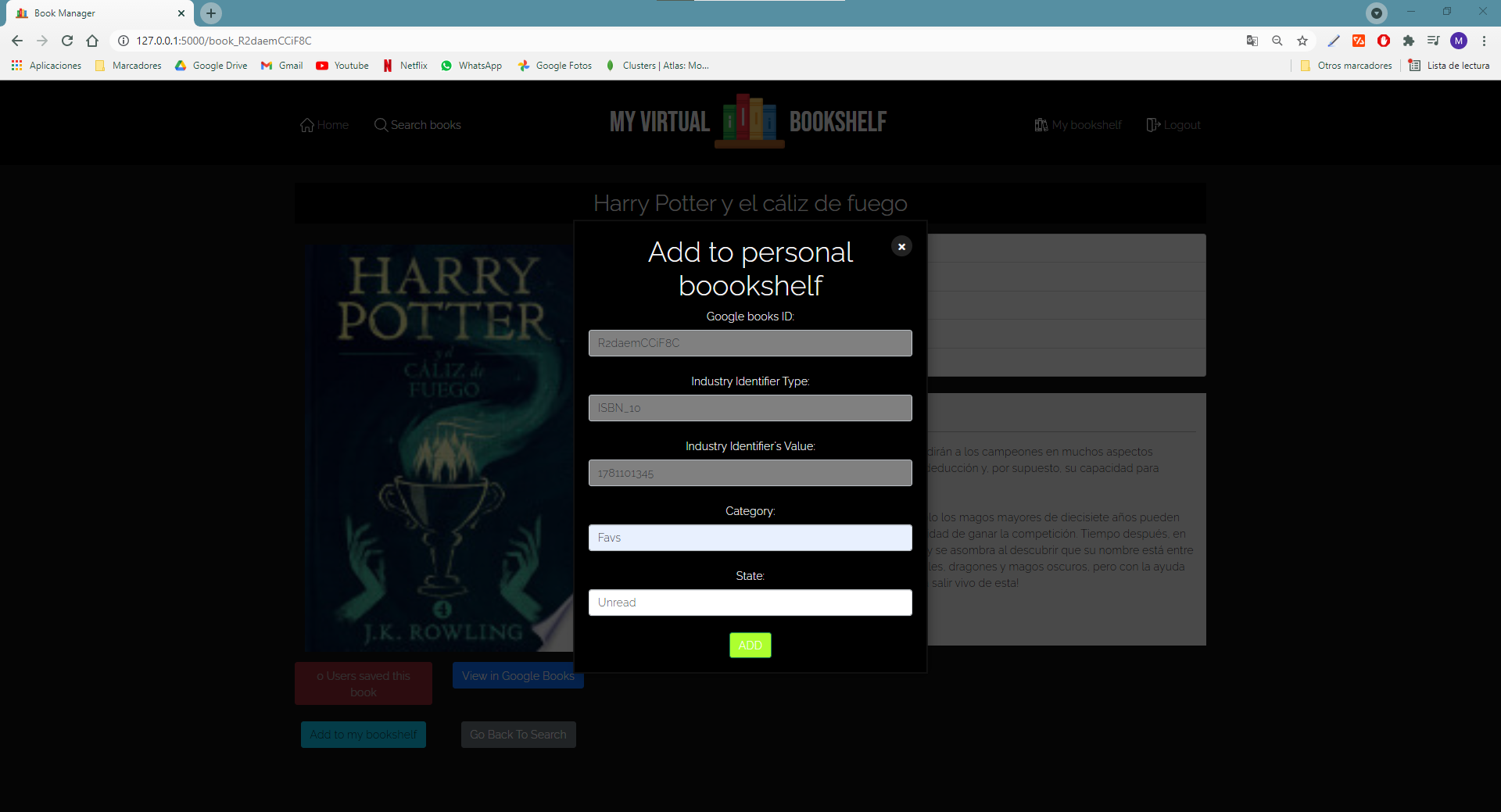Image resolution: width=1501 pixels, height=812 pixels.
Task: Open the Youtube bookmark
Action: 342,66
